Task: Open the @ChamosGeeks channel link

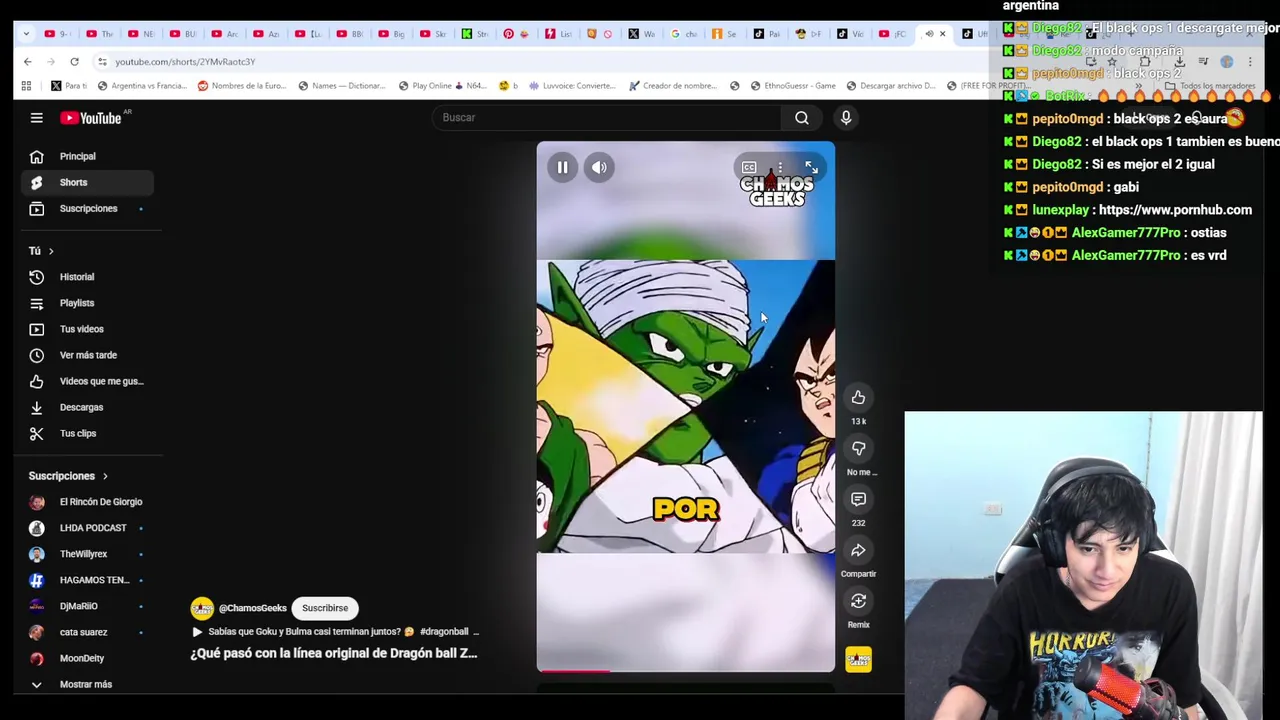Action: [x=253, y=608]
